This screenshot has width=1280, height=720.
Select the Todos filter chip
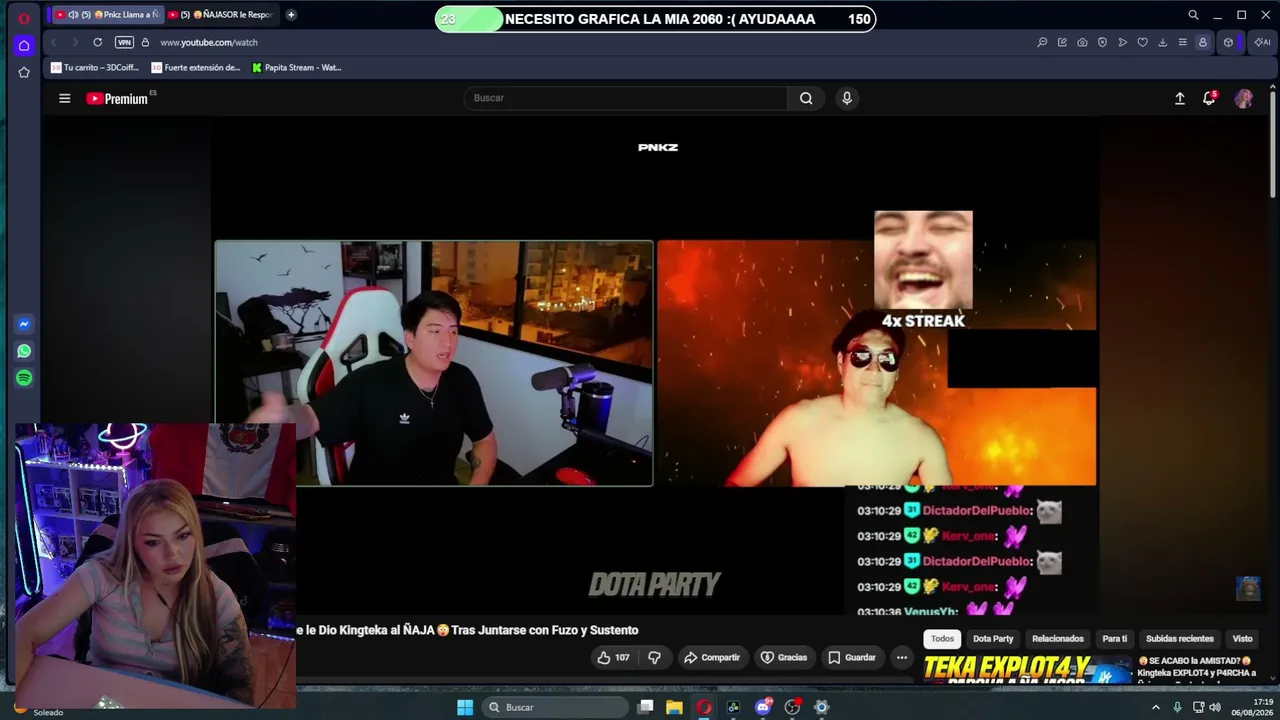point(943,638)
